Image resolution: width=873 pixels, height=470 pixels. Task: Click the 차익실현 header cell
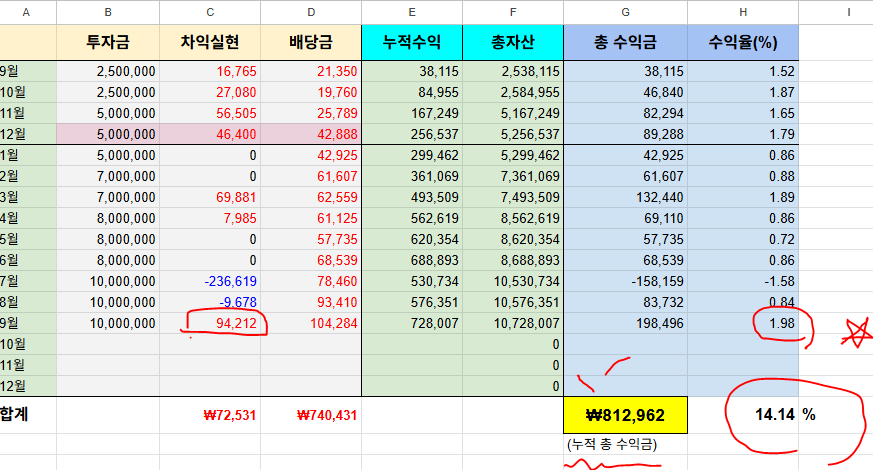click(x=210, y=42)
